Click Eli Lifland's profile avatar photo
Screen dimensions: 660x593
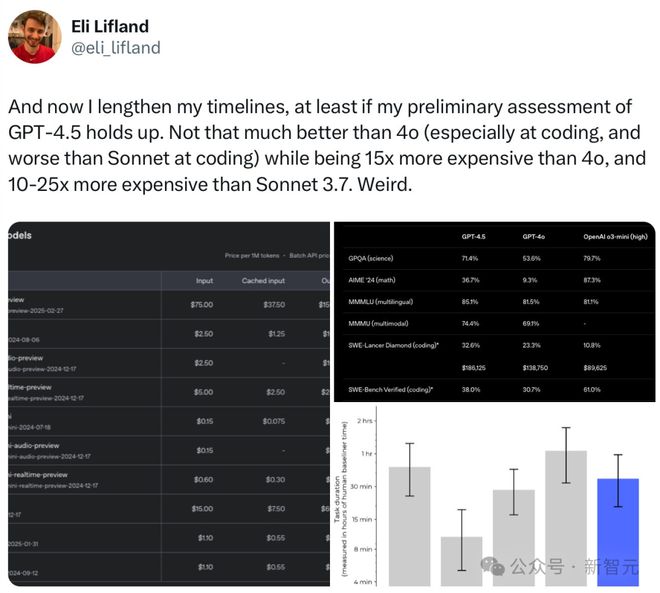pos(35,37)
